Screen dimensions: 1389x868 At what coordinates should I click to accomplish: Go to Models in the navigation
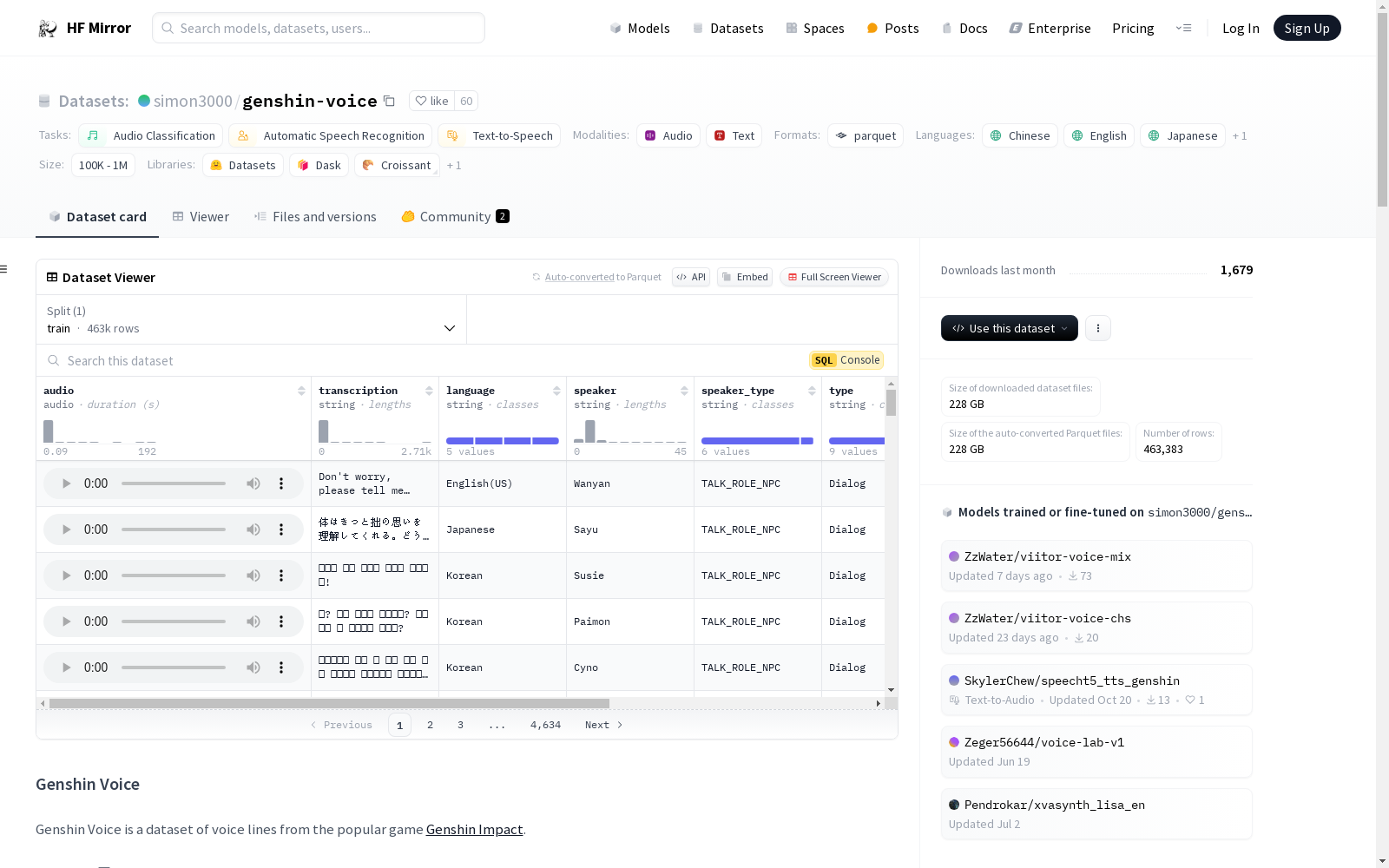pyautogui.click(x=640, y=29)
